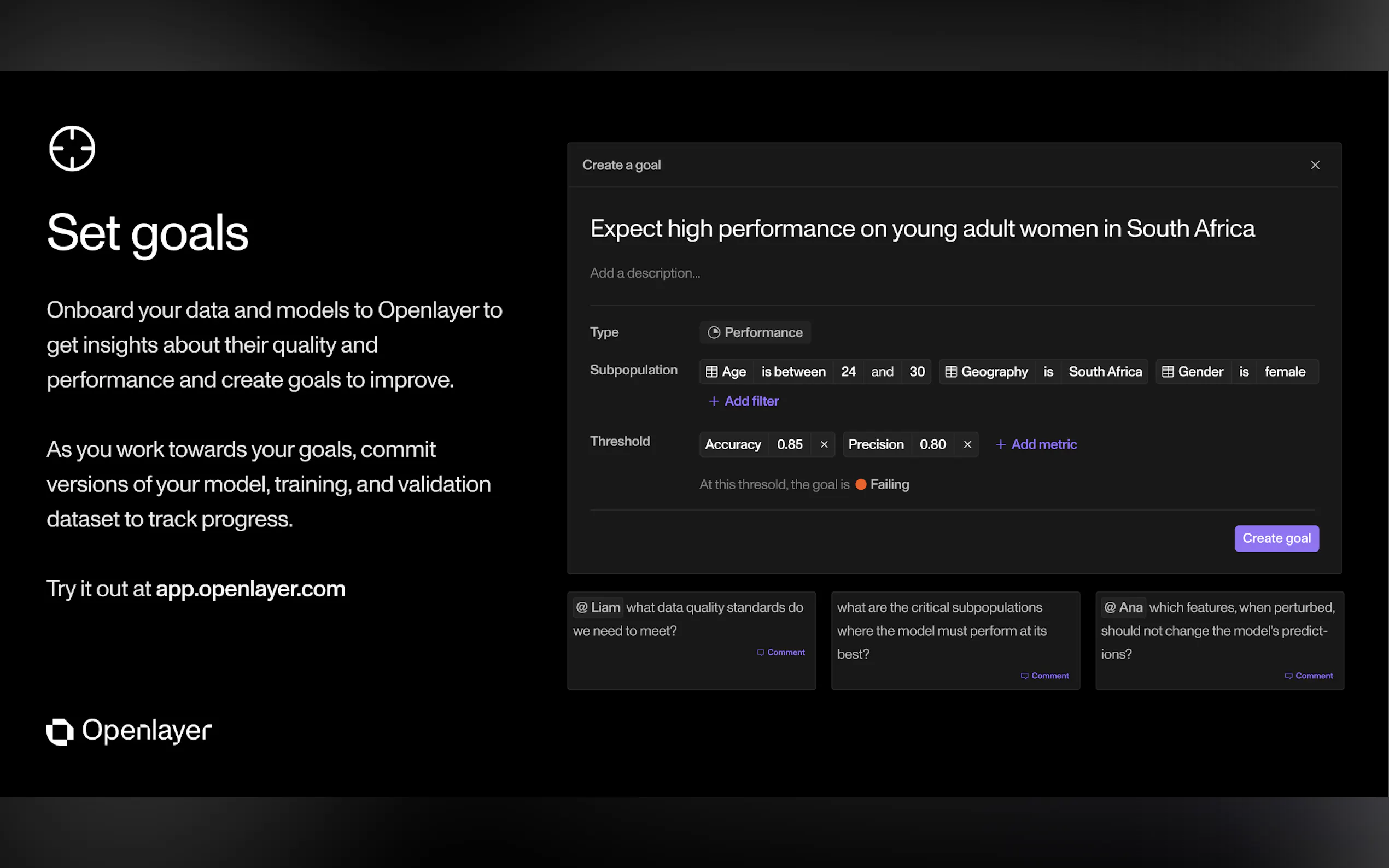
Task: Click Add filter under Subpopulation
Action: [744, 401]
